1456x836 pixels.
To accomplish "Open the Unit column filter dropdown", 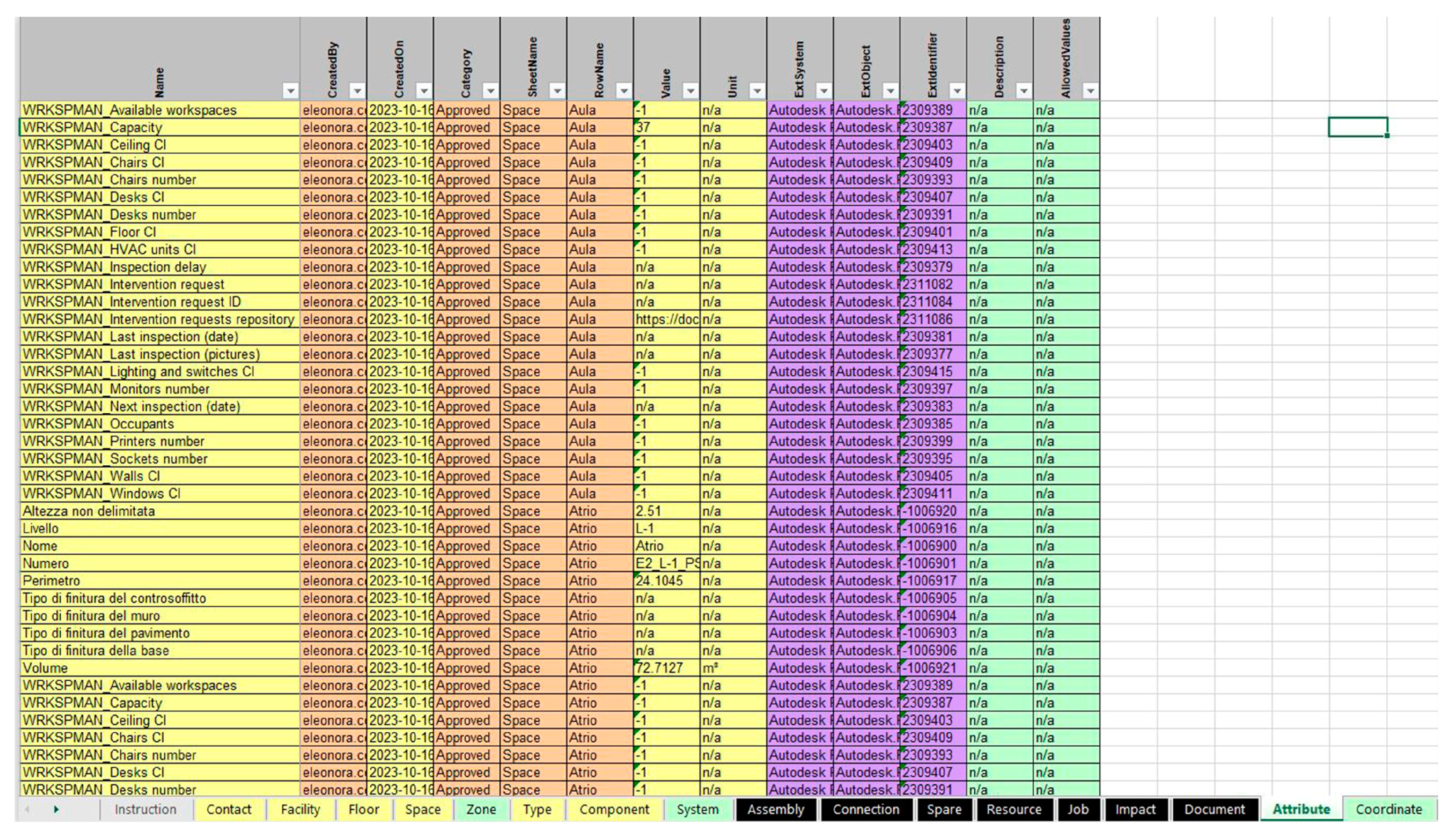I will point(758,90).
